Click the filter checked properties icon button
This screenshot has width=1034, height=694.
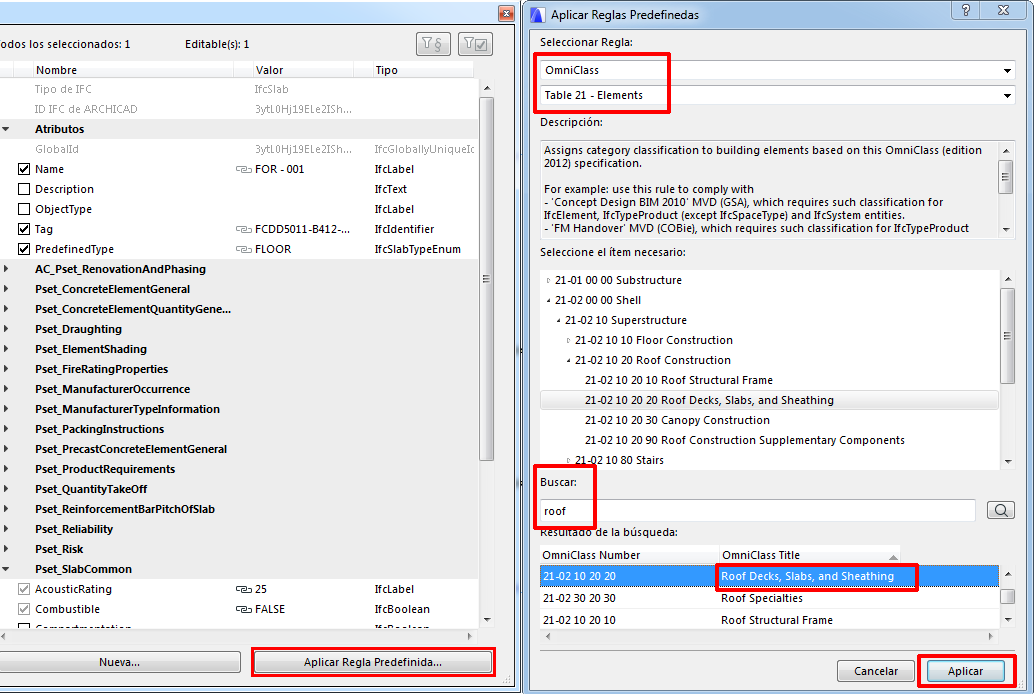475,44
